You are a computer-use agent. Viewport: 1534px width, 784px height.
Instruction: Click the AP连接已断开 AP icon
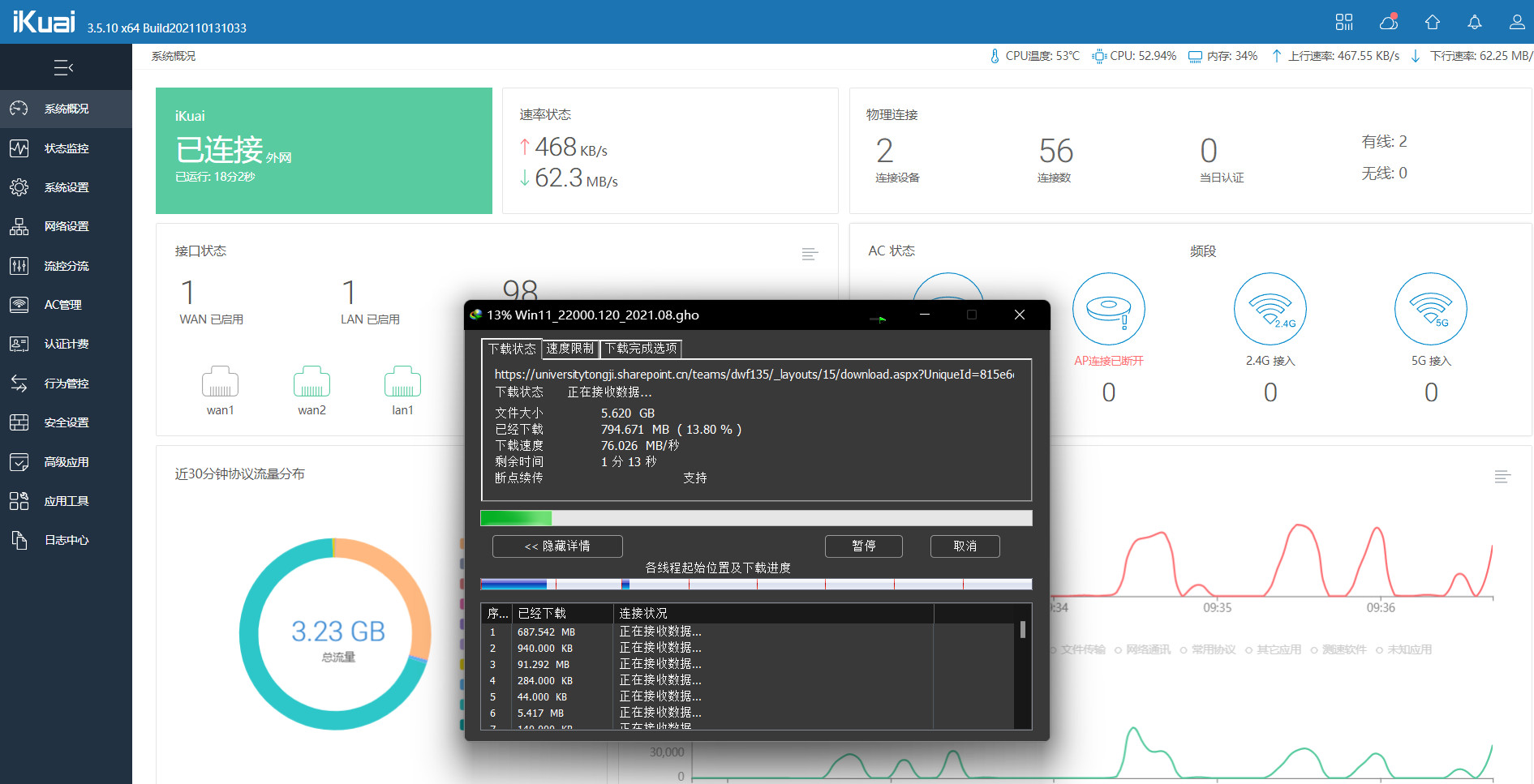1109,309
